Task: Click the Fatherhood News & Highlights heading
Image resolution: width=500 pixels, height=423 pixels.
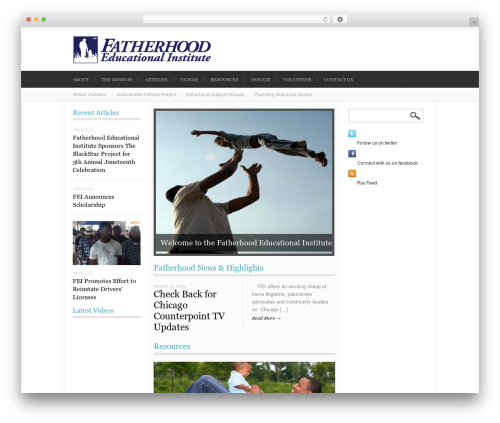Action: tap(208, 268)
